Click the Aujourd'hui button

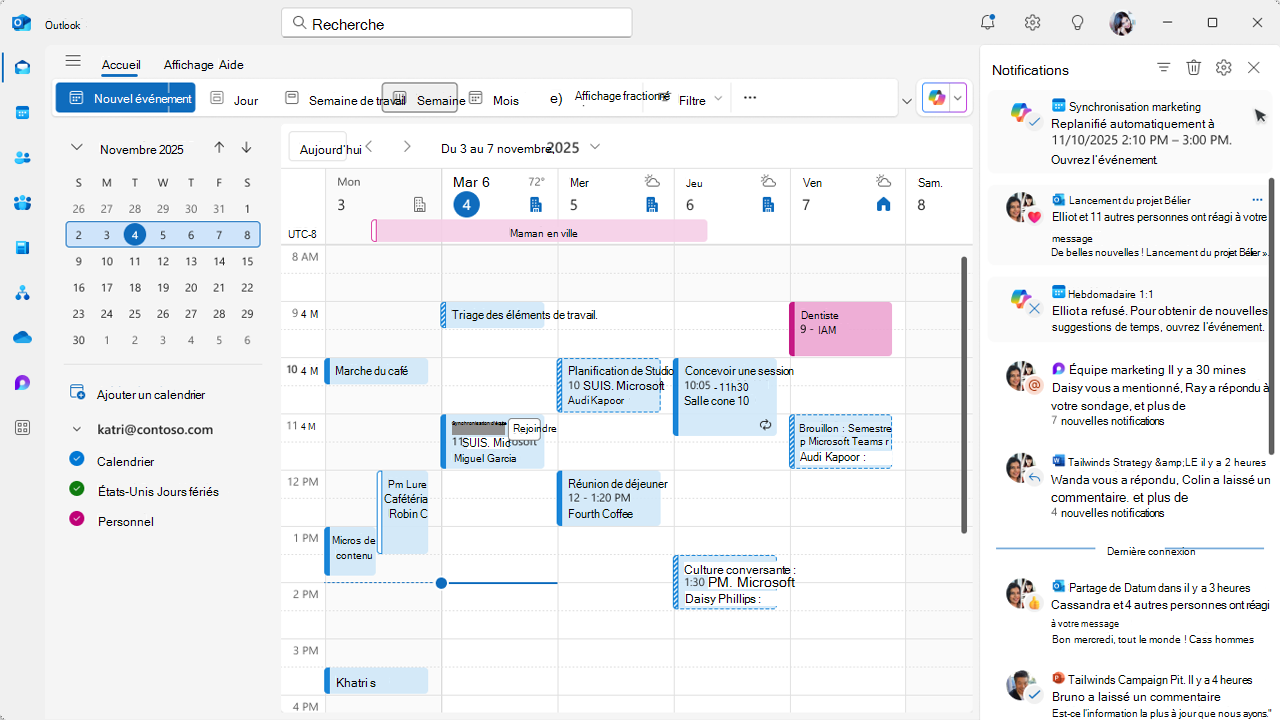318,147
